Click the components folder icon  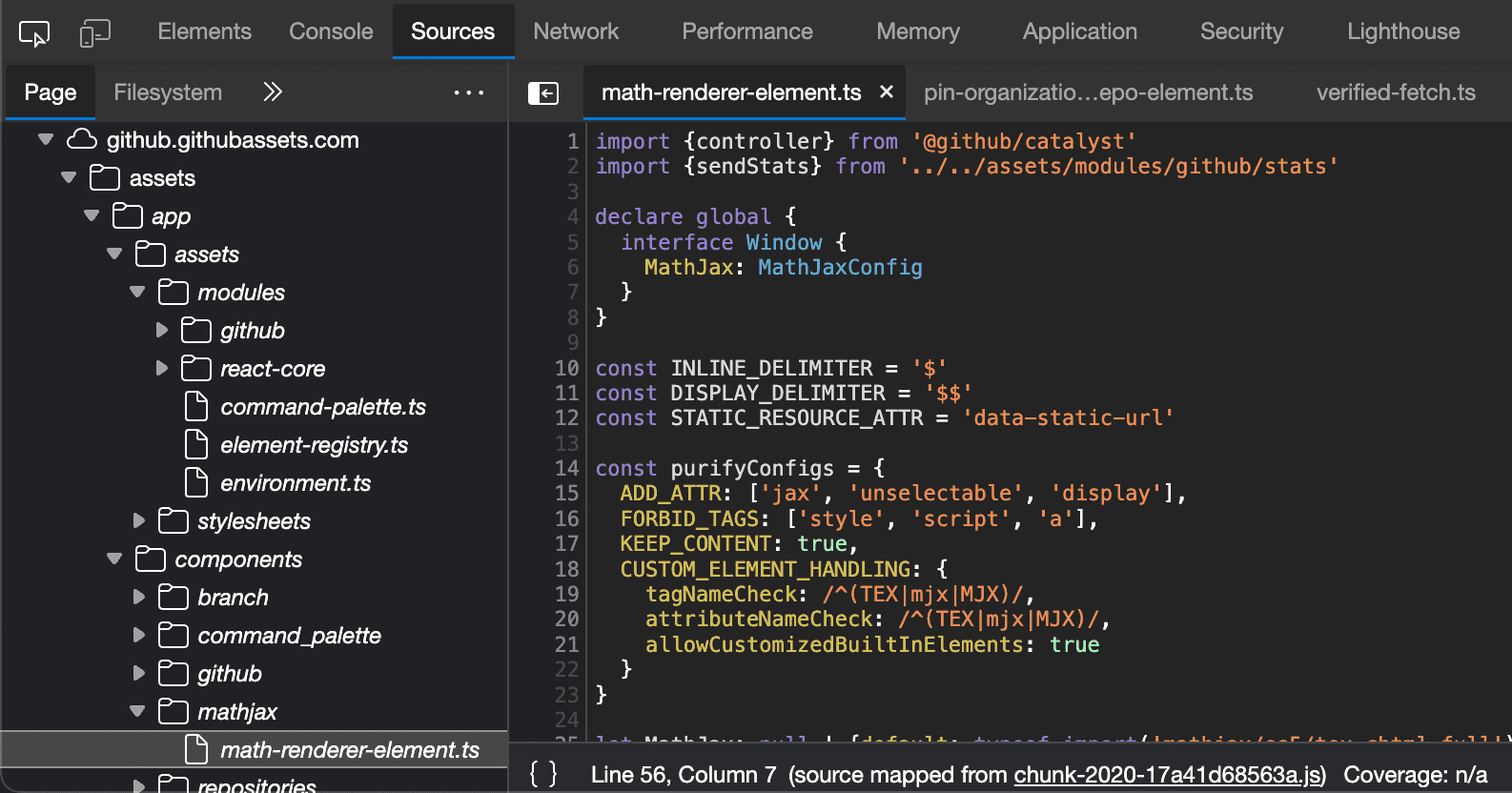click(x=151, y=559)
